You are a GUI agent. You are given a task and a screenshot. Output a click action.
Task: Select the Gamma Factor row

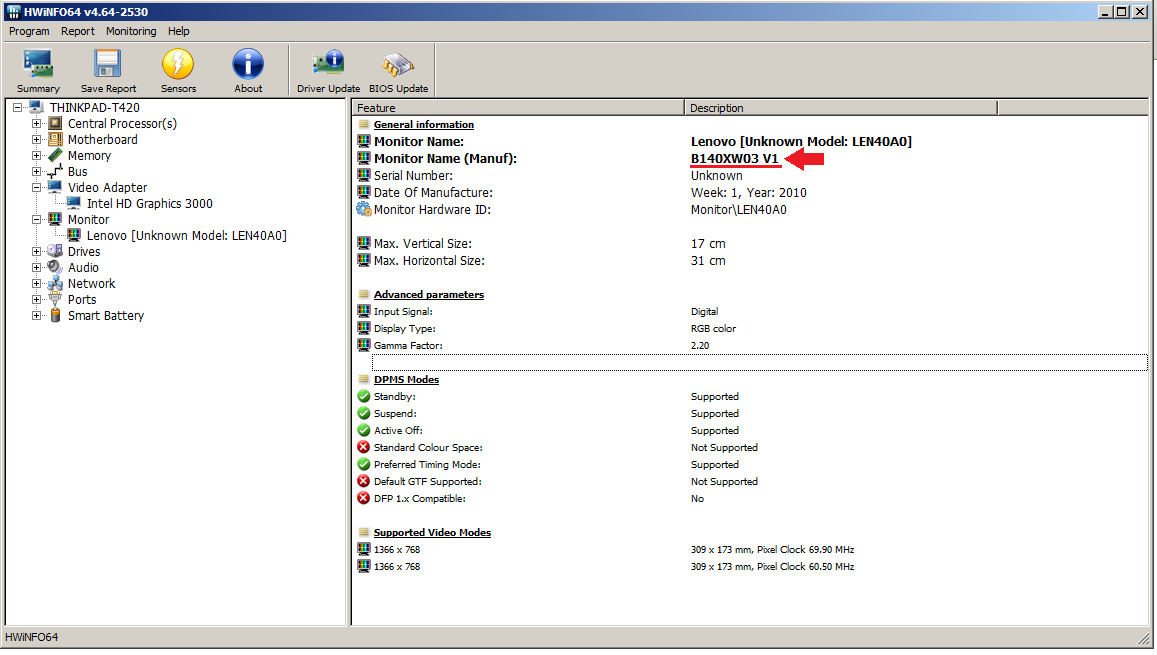(750, 345)
